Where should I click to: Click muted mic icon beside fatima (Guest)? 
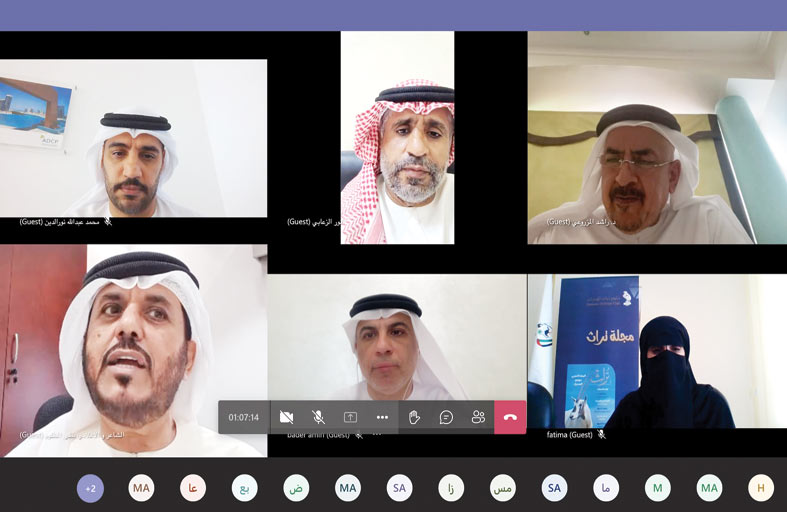601,435
